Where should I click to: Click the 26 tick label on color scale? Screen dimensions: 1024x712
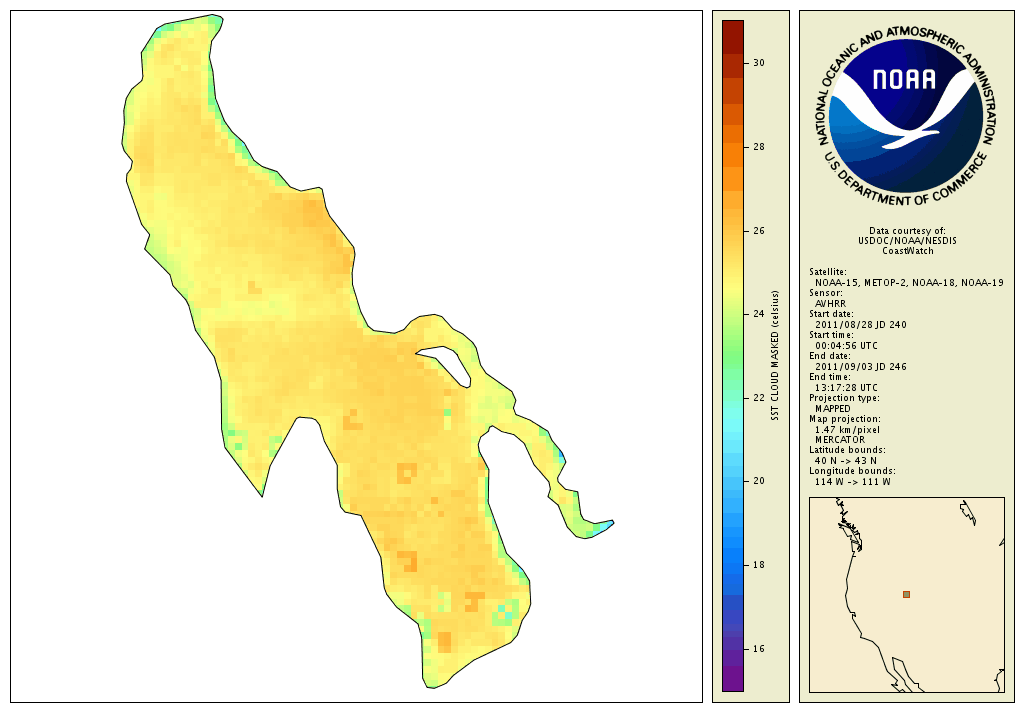pyautogui.click(x=759, y=231)
